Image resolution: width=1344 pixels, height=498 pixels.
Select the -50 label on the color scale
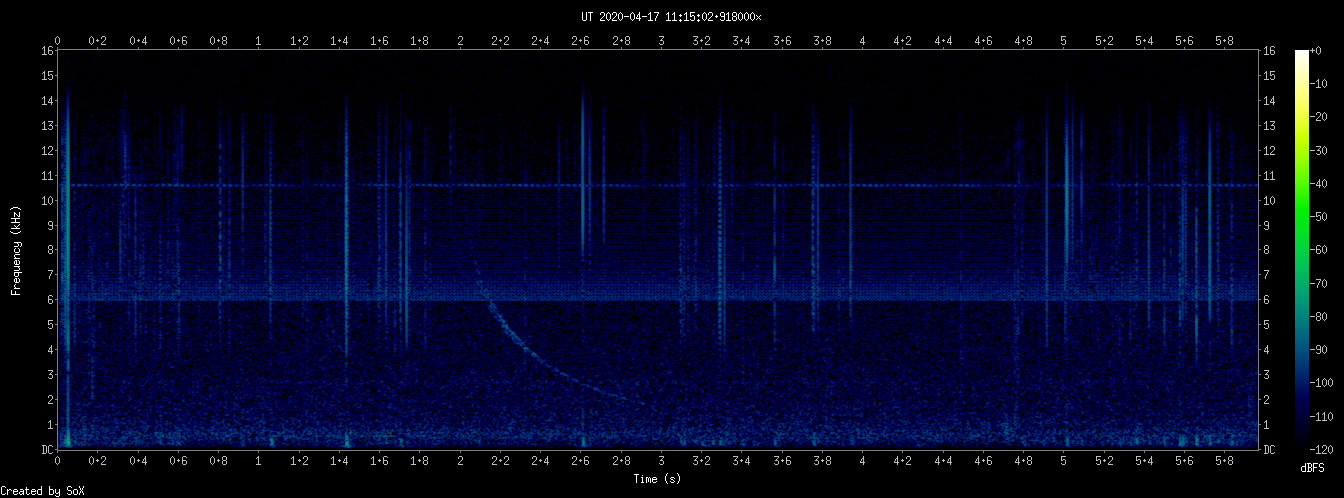1318,217
